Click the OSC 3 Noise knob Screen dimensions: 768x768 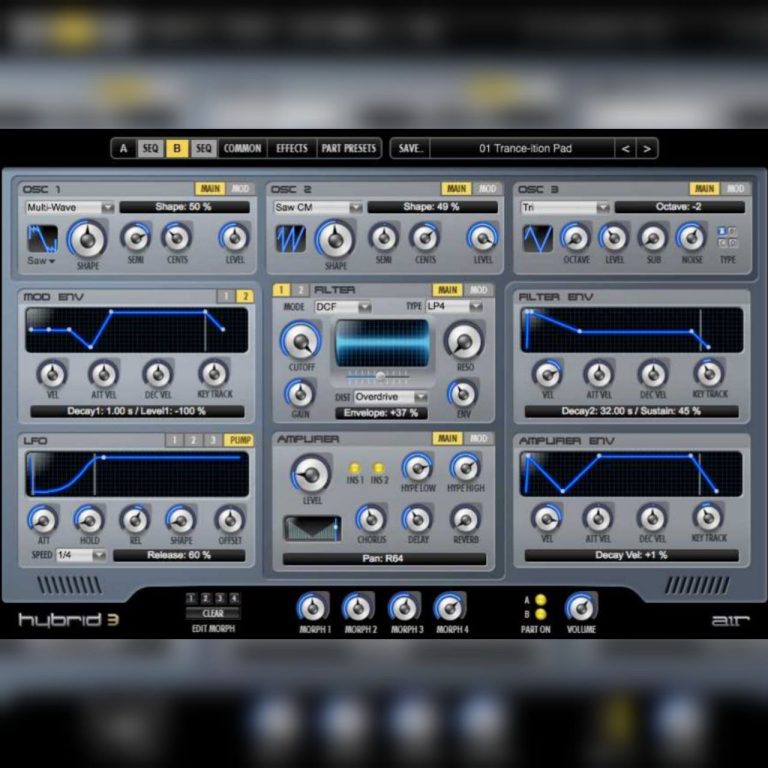click(x=692, y=238)
